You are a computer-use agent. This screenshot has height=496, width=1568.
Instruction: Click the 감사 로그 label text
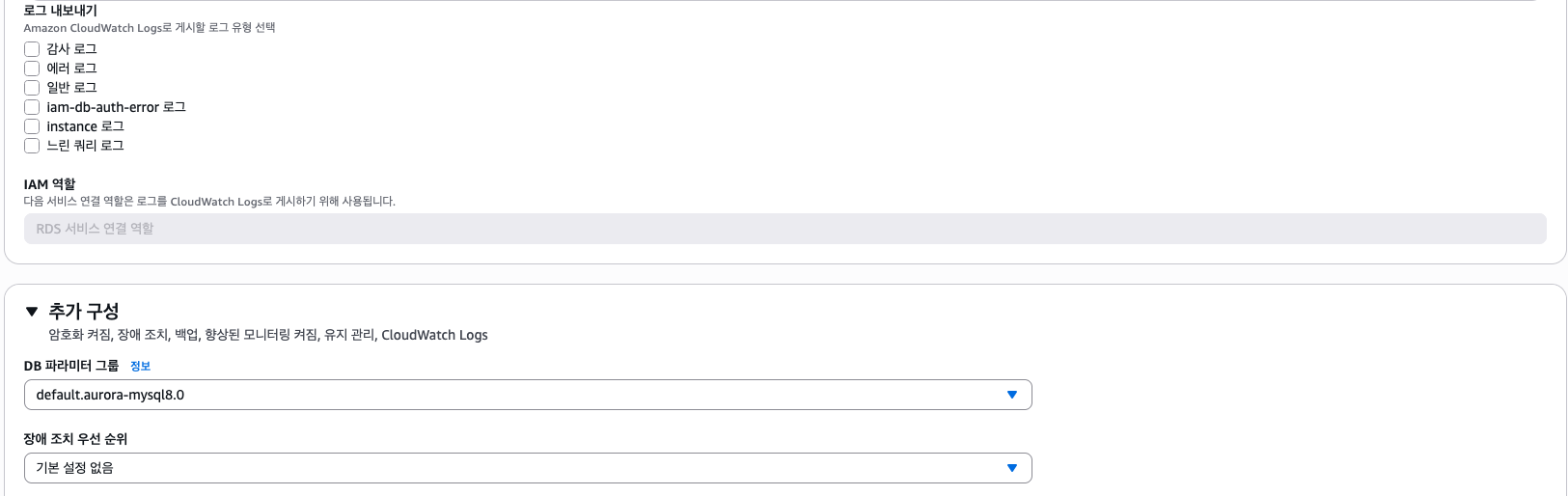click(x=71, y=49)
